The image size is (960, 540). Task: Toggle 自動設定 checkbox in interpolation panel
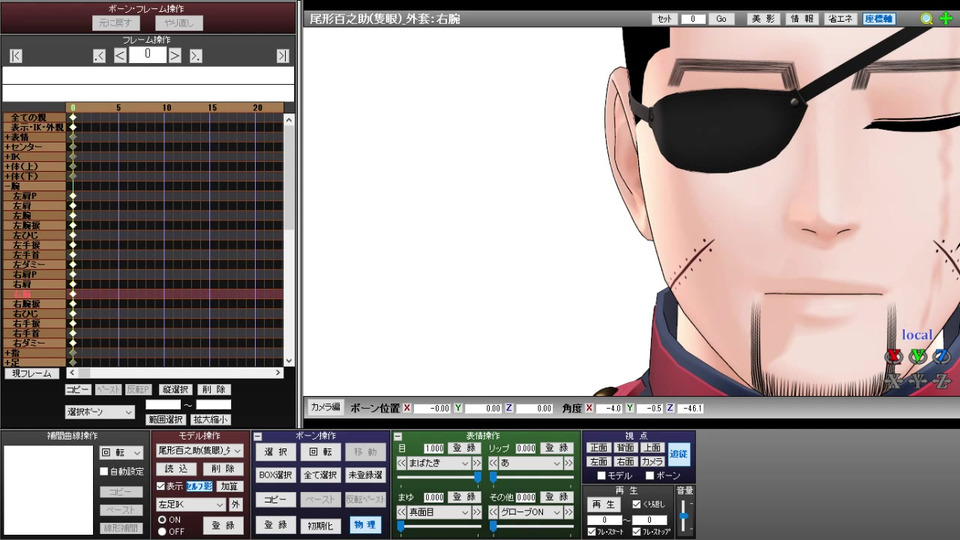point(104,471)
